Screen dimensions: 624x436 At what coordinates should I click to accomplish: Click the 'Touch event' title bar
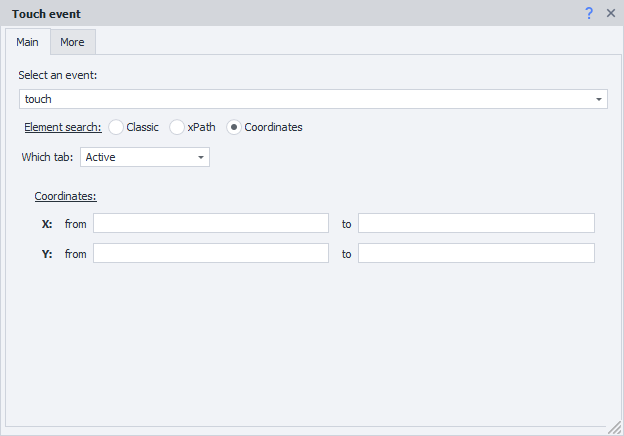[250, 14]
